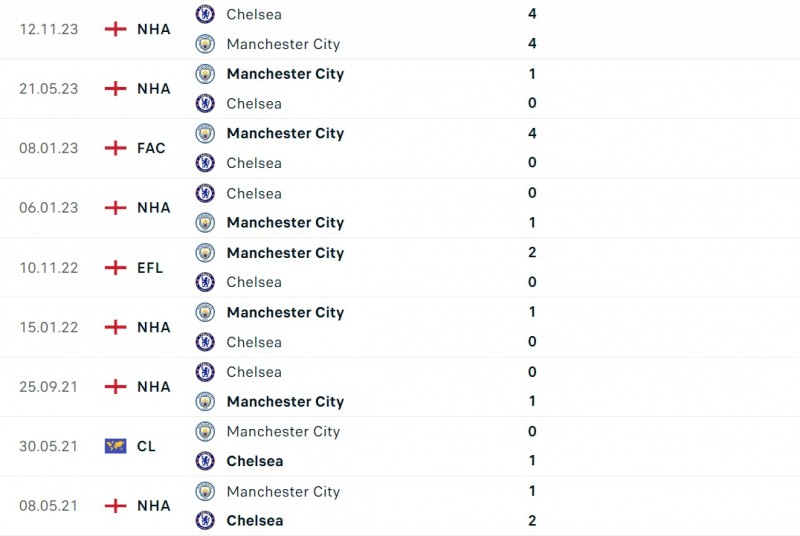This screenshot has width=800, height=536.
Task: Click Manchester City crest in 21.05.23 match
Action: tap(205, 74)
